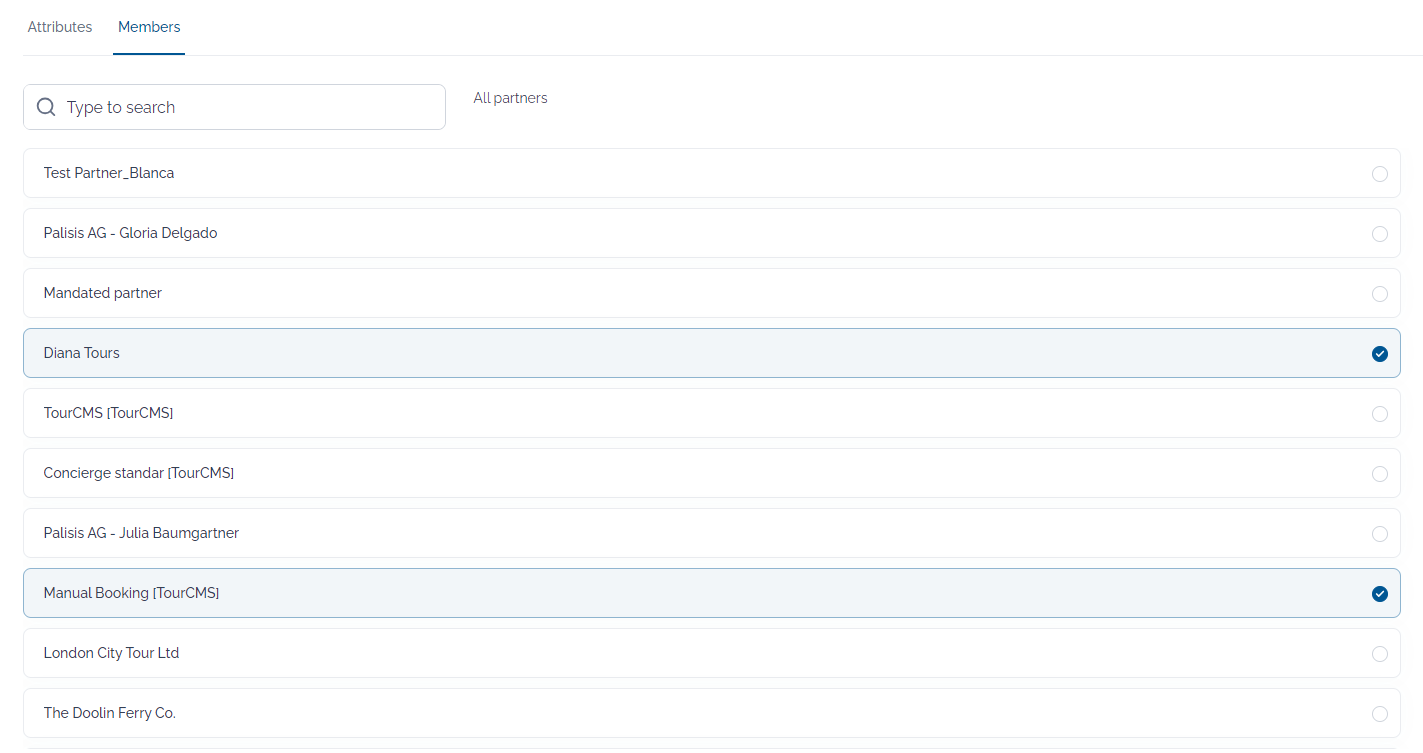Click the Palisis AG - Julia Baumgartner text

coord(141,533)
